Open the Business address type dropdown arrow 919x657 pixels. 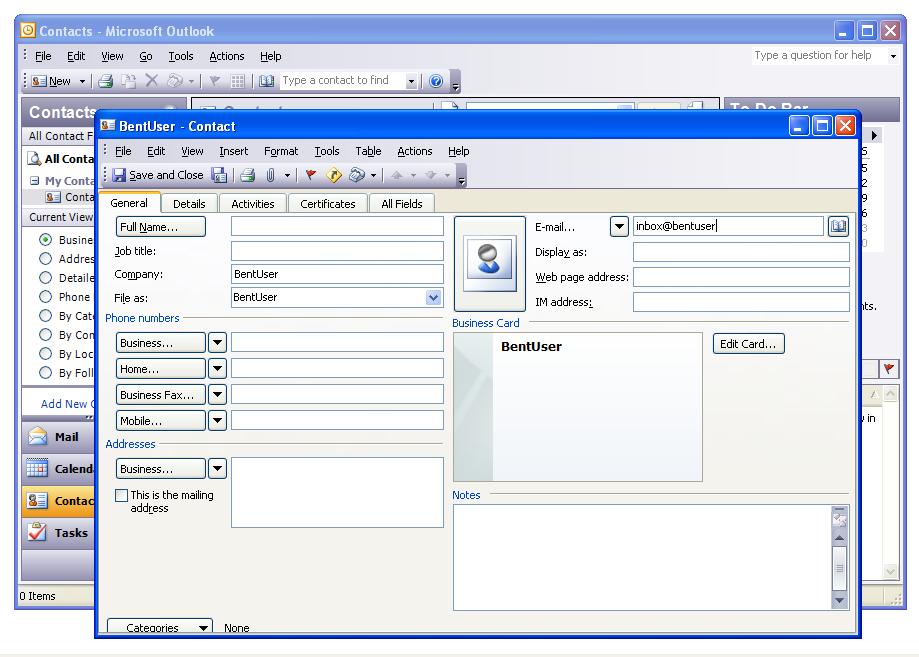point(217,468)
